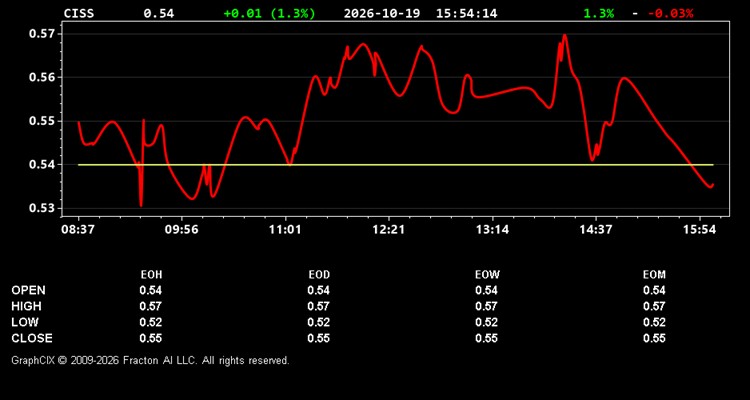Click the EOD column header
The height and width of the screenshot is (400, 750).
[319, 275]
